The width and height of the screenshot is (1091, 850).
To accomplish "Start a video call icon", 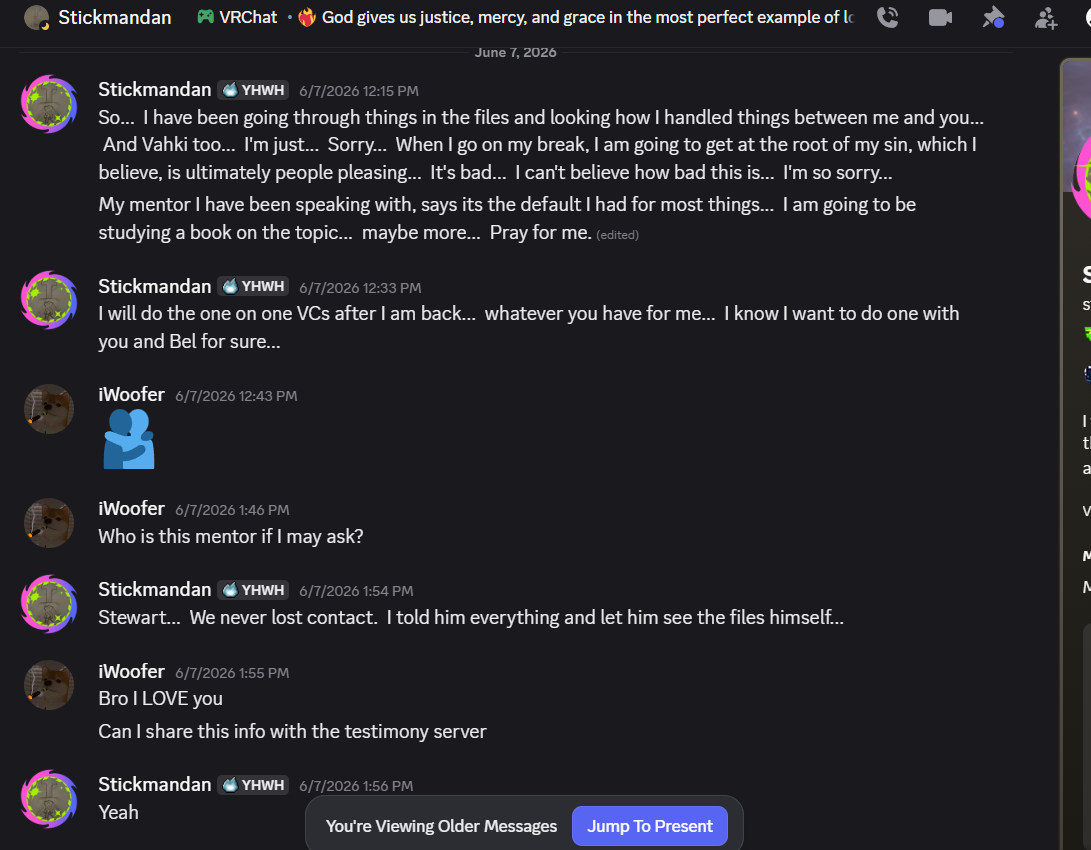I will pos(940,17).
